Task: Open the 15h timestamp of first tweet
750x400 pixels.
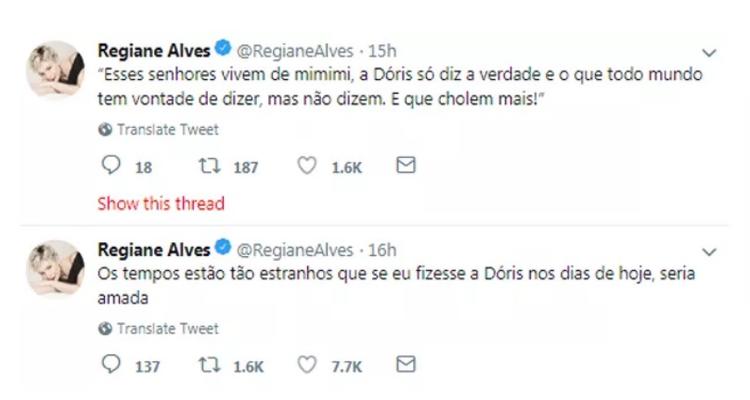Action: 384,49
